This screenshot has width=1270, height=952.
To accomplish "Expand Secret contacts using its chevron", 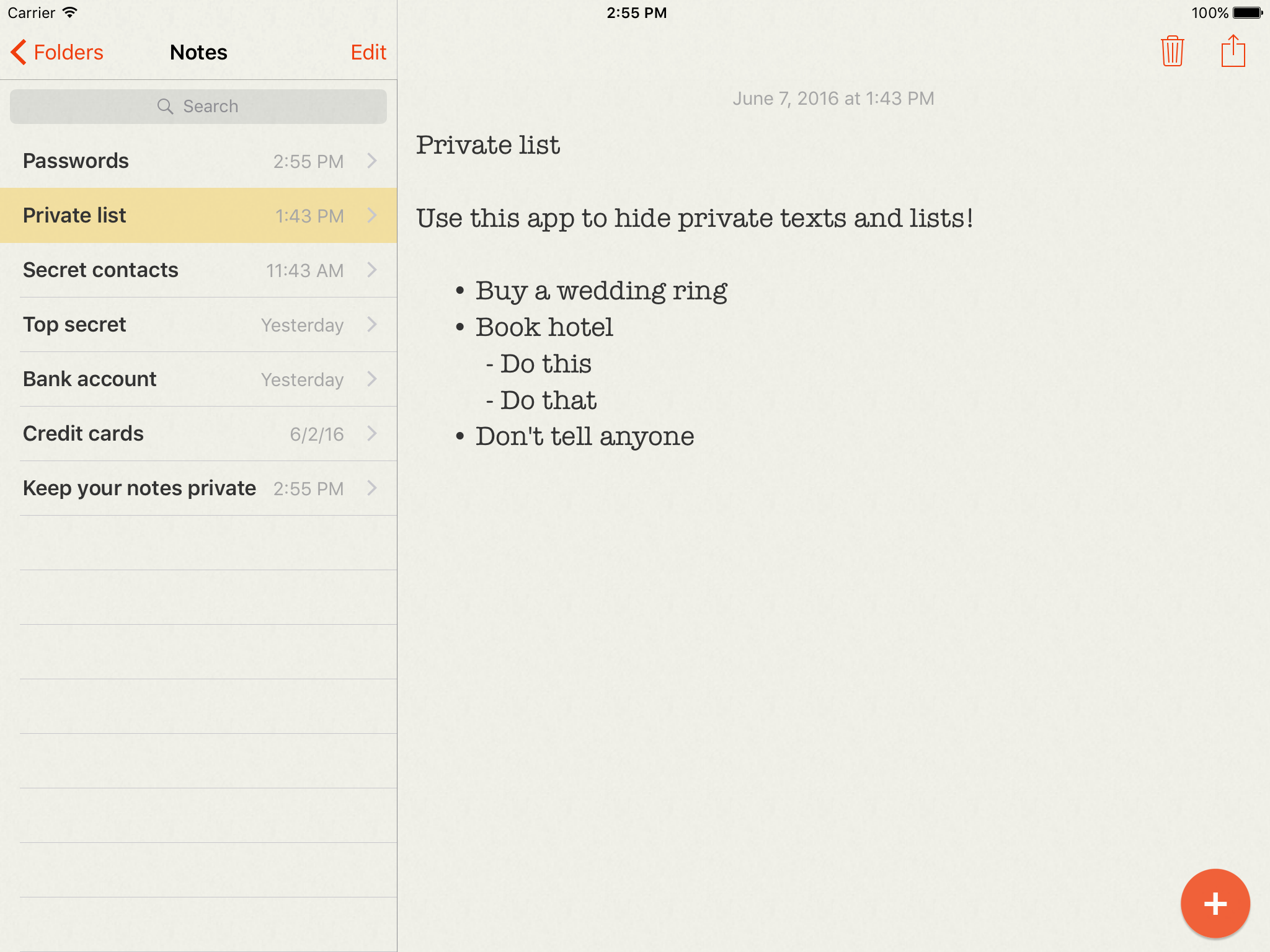I will 372,270.
